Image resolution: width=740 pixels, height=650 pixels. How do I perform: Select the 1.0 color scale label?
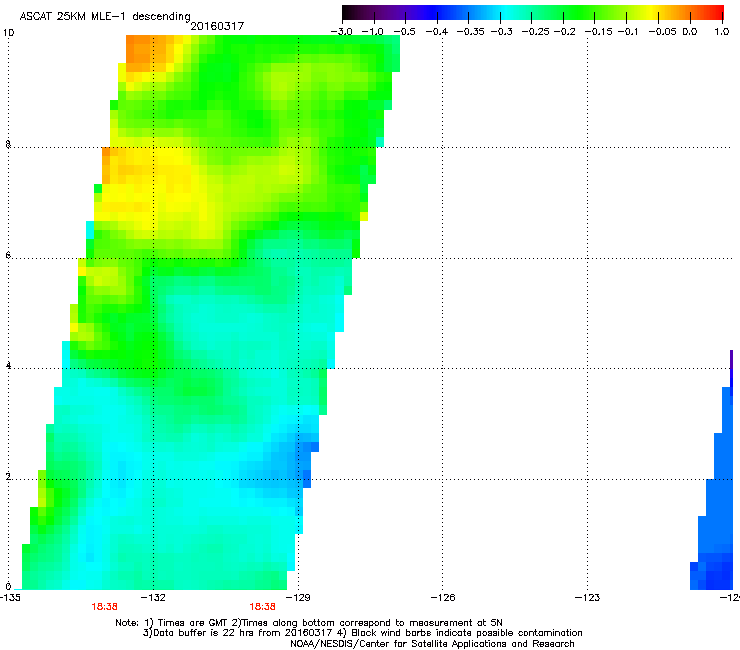(722, 32)
